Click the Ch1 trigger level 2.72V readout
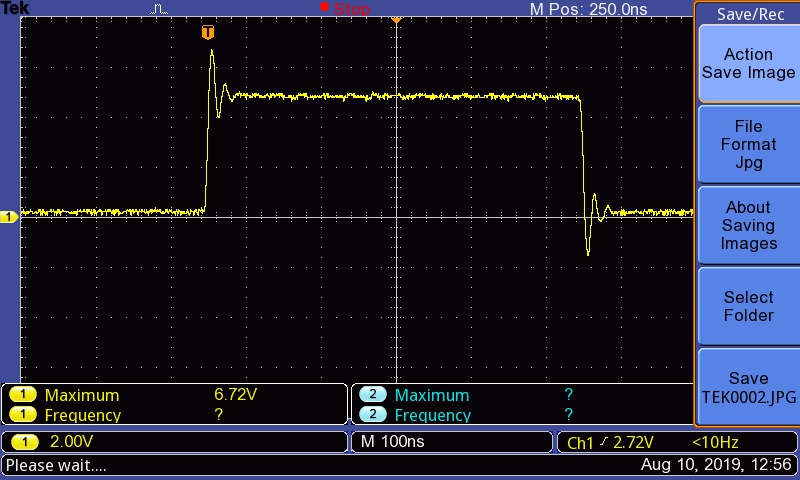 pyautogui.click(x=610, y=442)
